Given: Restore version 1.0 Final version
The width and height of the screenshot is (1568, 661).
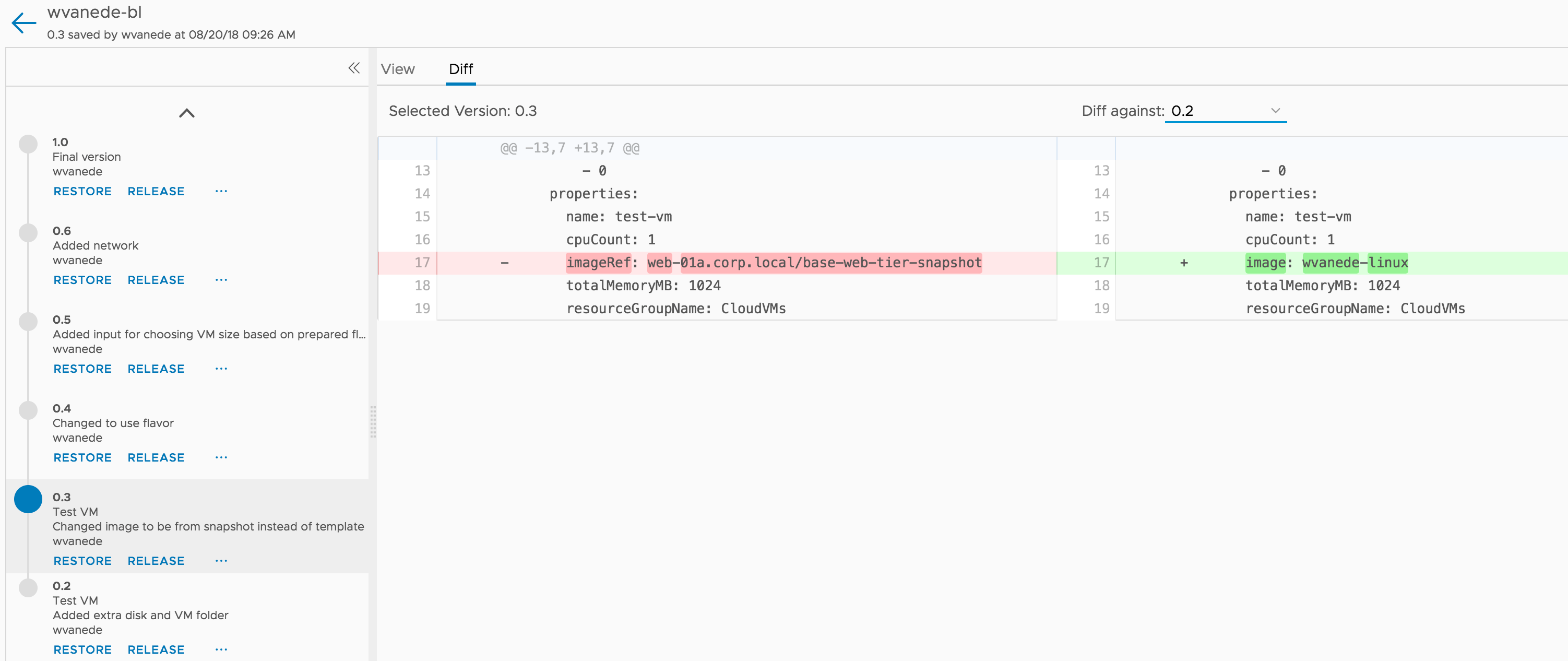Looking at the screenshot, I should (x=82, y=191).
